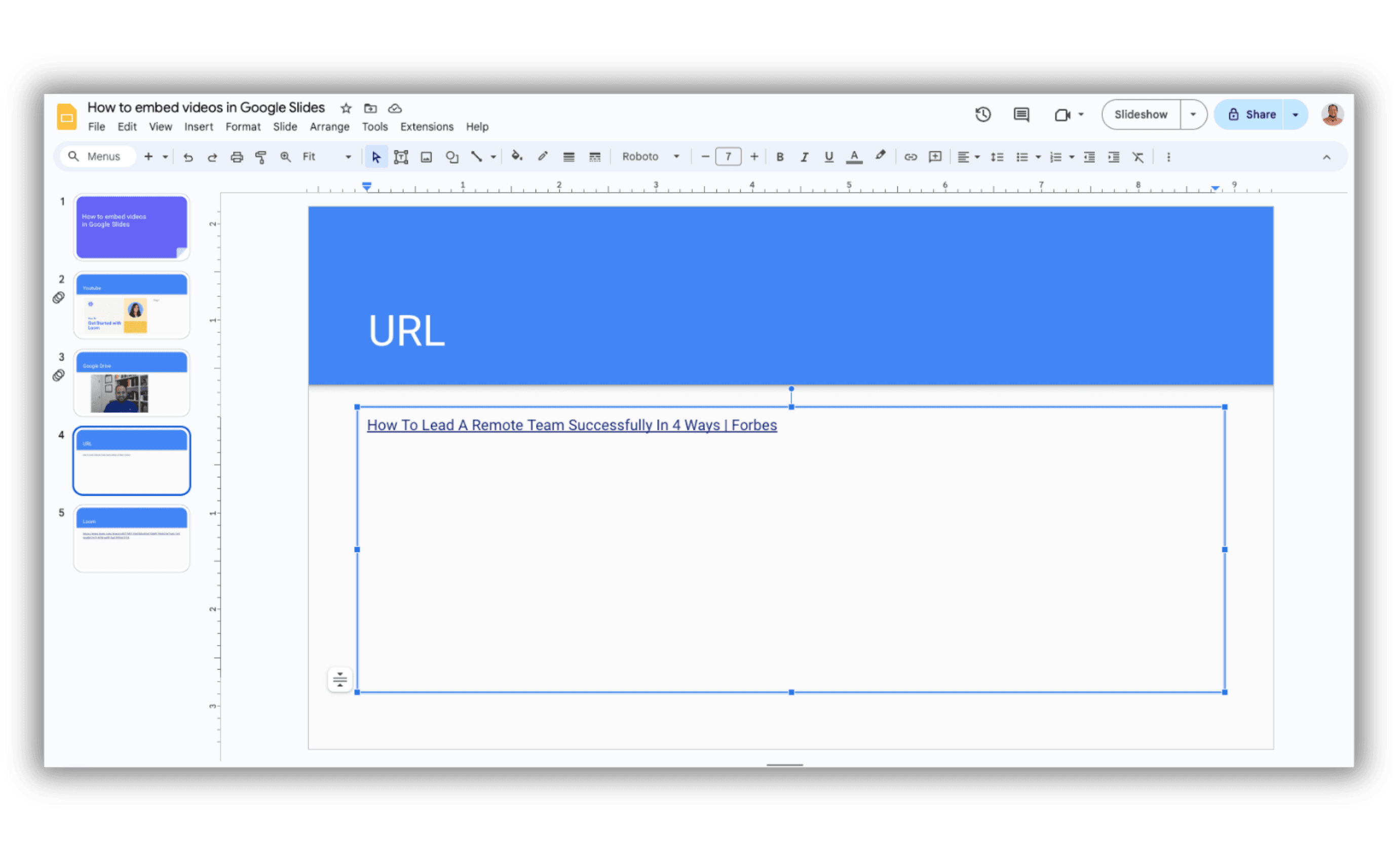Open the Insert image tool
The height and width of the screenshot is (861, 1400).
point(426,156)
